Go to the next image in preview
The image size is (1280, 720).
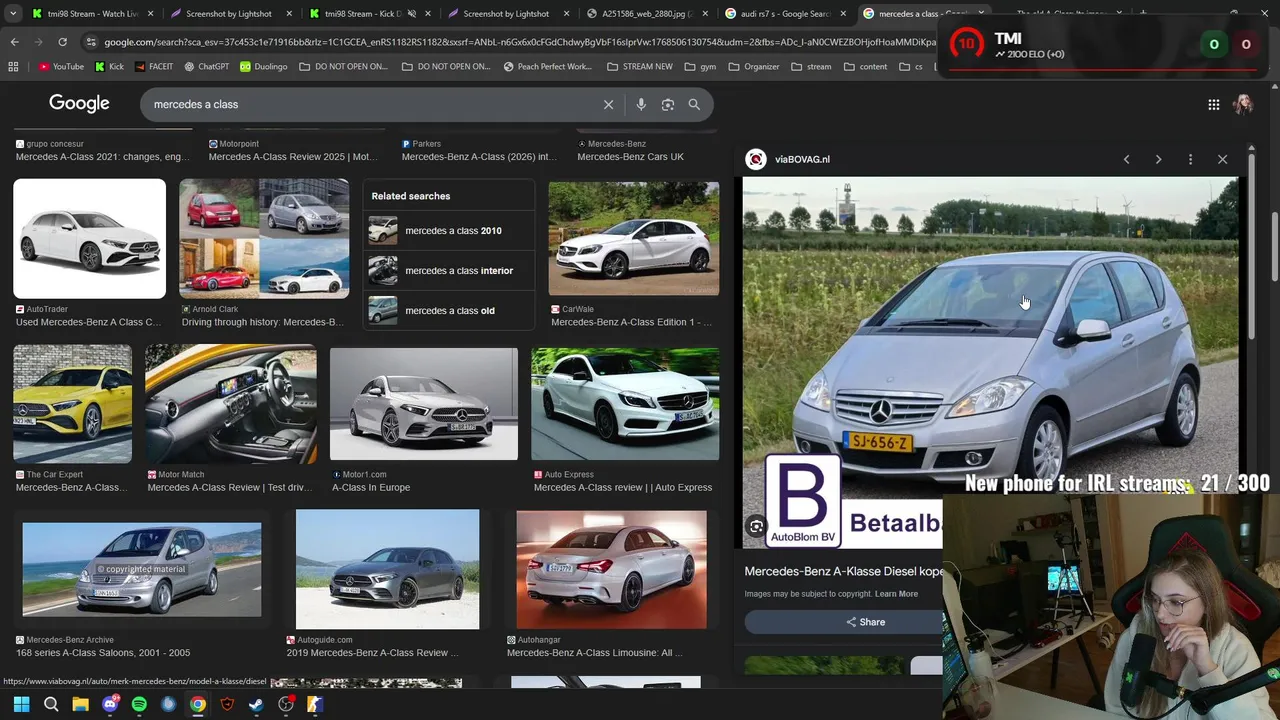[1158, 159]
